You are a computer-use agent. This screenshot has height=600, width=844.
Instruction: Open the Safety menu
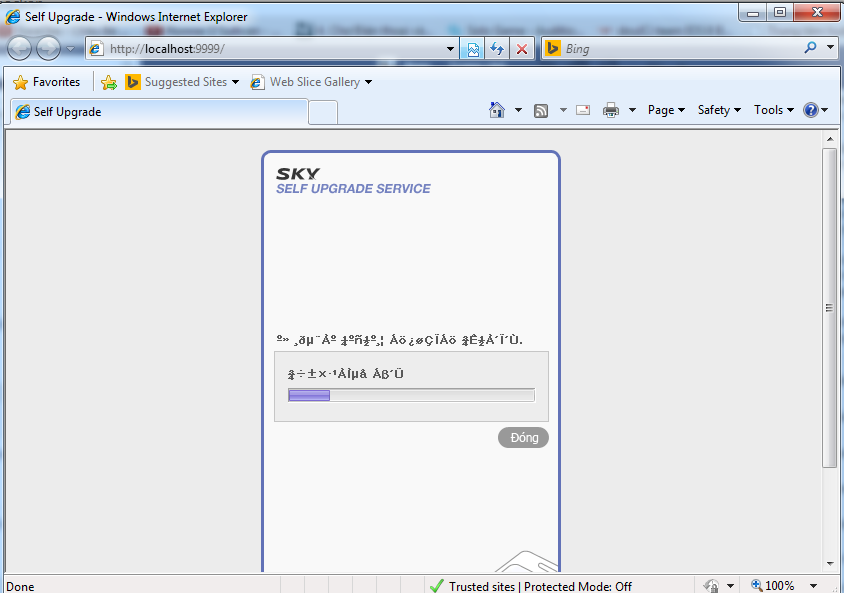(x=719, y=110)
